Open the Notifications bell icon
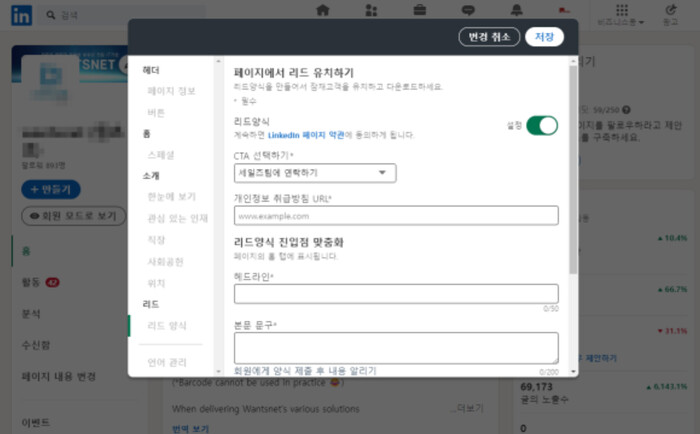This screenshot has width=700, height=434. (x=516, y=10)
